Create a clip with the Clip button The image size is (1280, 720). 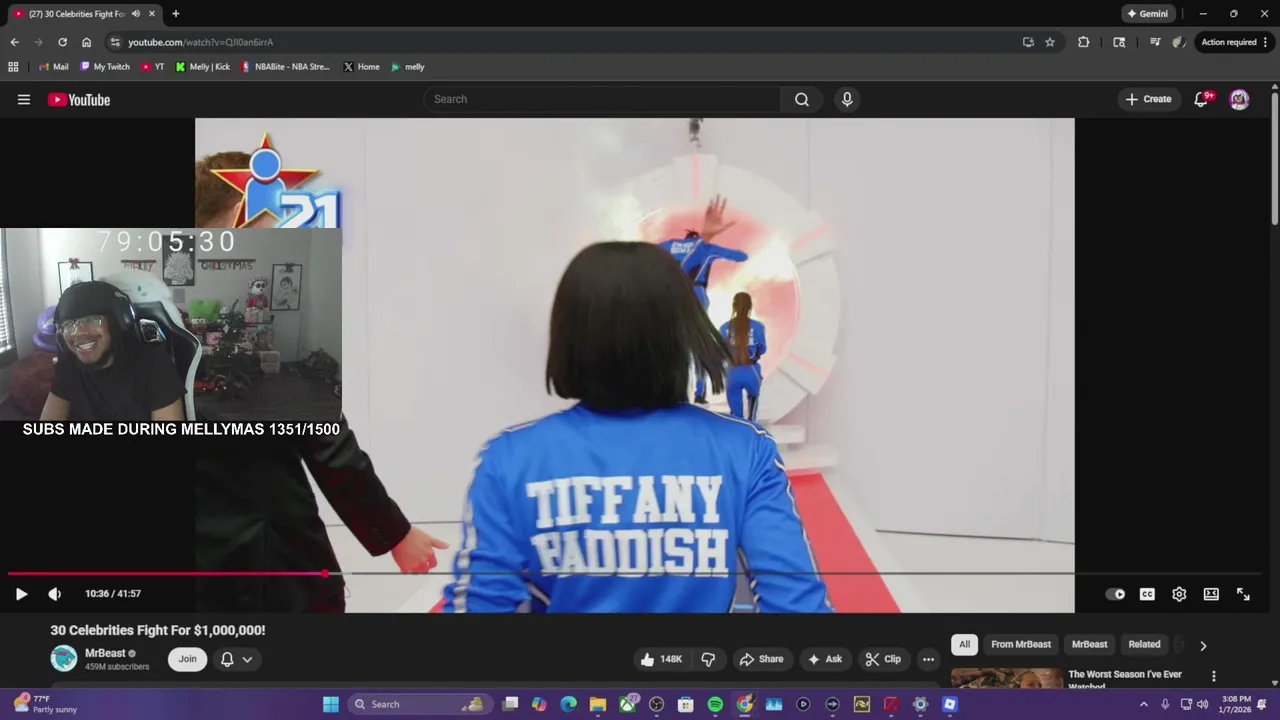(x=883, y=659)
